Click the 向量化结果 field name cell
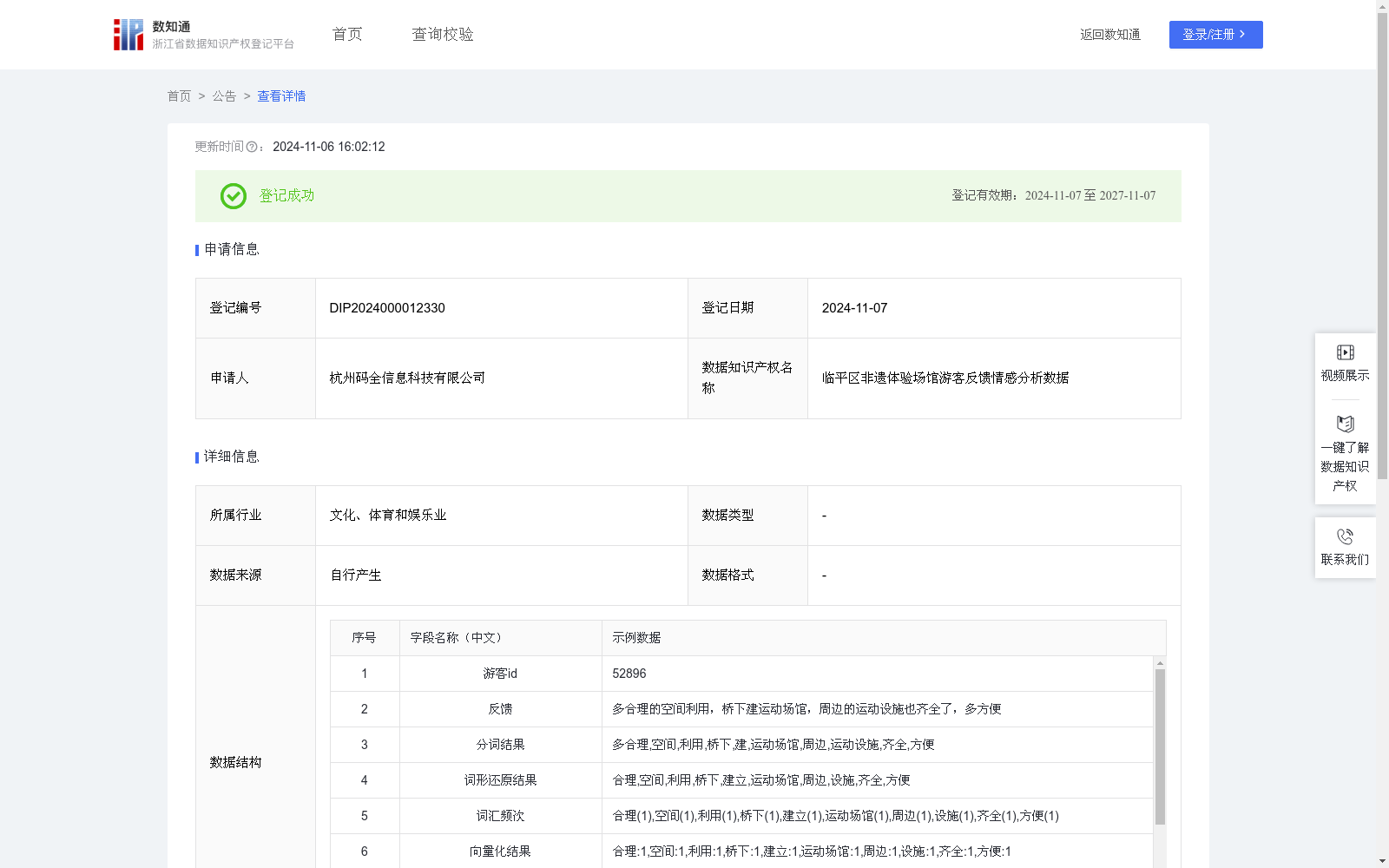 pyautogui.click(x=501, y=852)
